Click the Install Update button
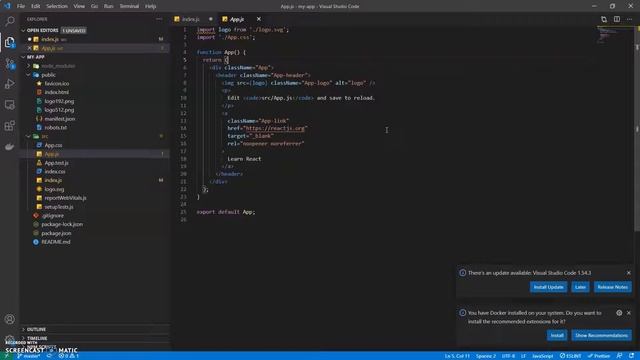 coord(548,287)
